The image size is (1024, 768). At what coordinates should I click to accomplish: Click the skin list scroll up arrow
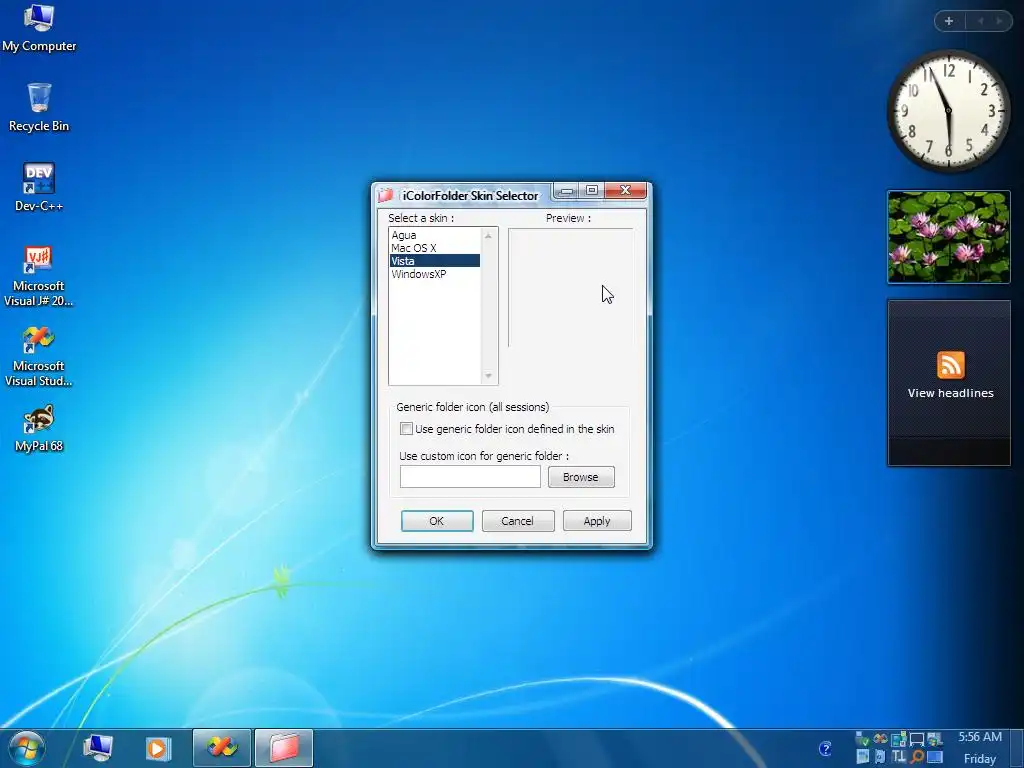[488, 235]
